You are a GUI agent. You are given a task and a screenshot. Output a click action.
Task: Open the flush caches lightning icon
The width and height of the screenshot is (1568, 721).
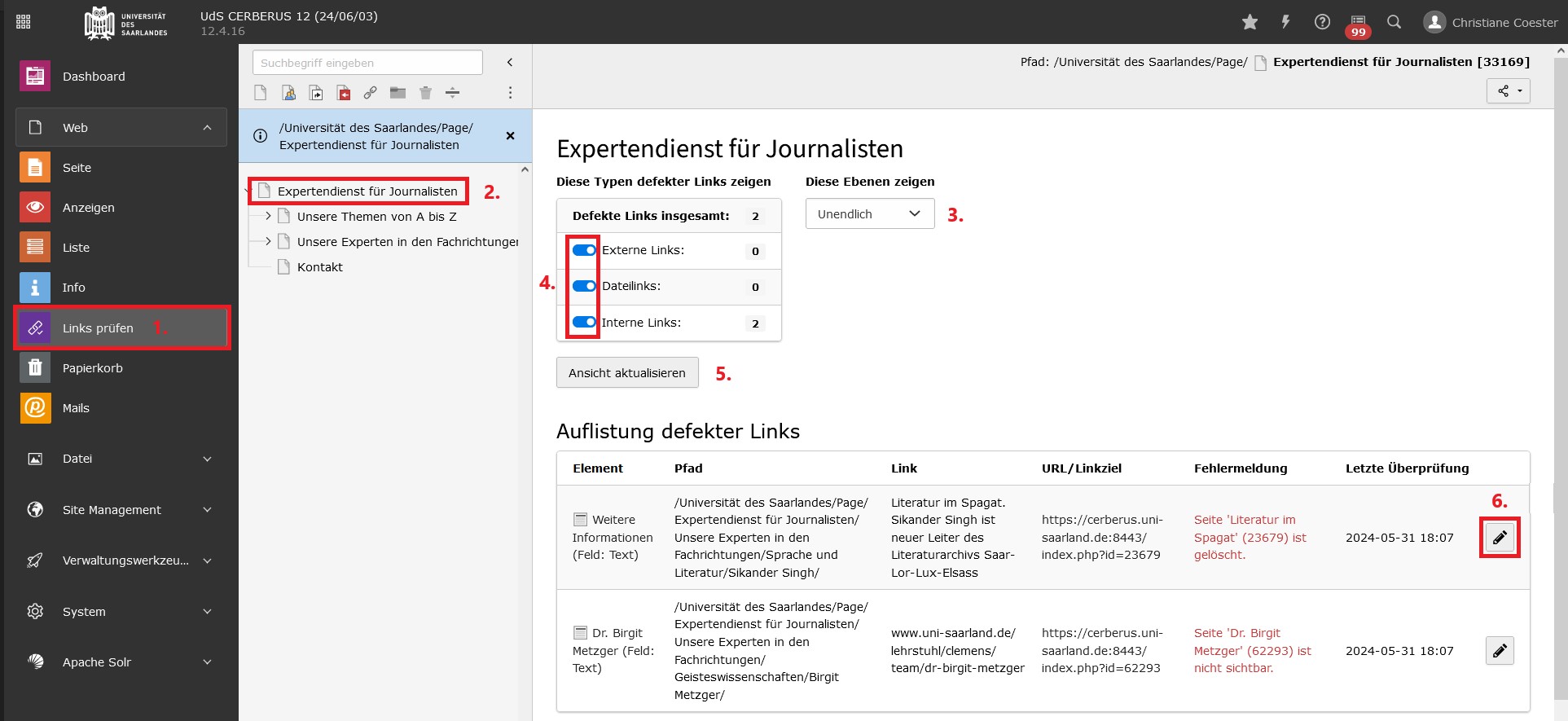coord(1285,22)
